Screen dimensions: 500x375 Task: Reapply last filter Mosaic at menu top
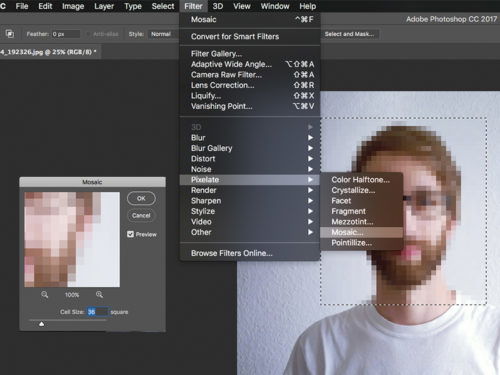[250, 19]
